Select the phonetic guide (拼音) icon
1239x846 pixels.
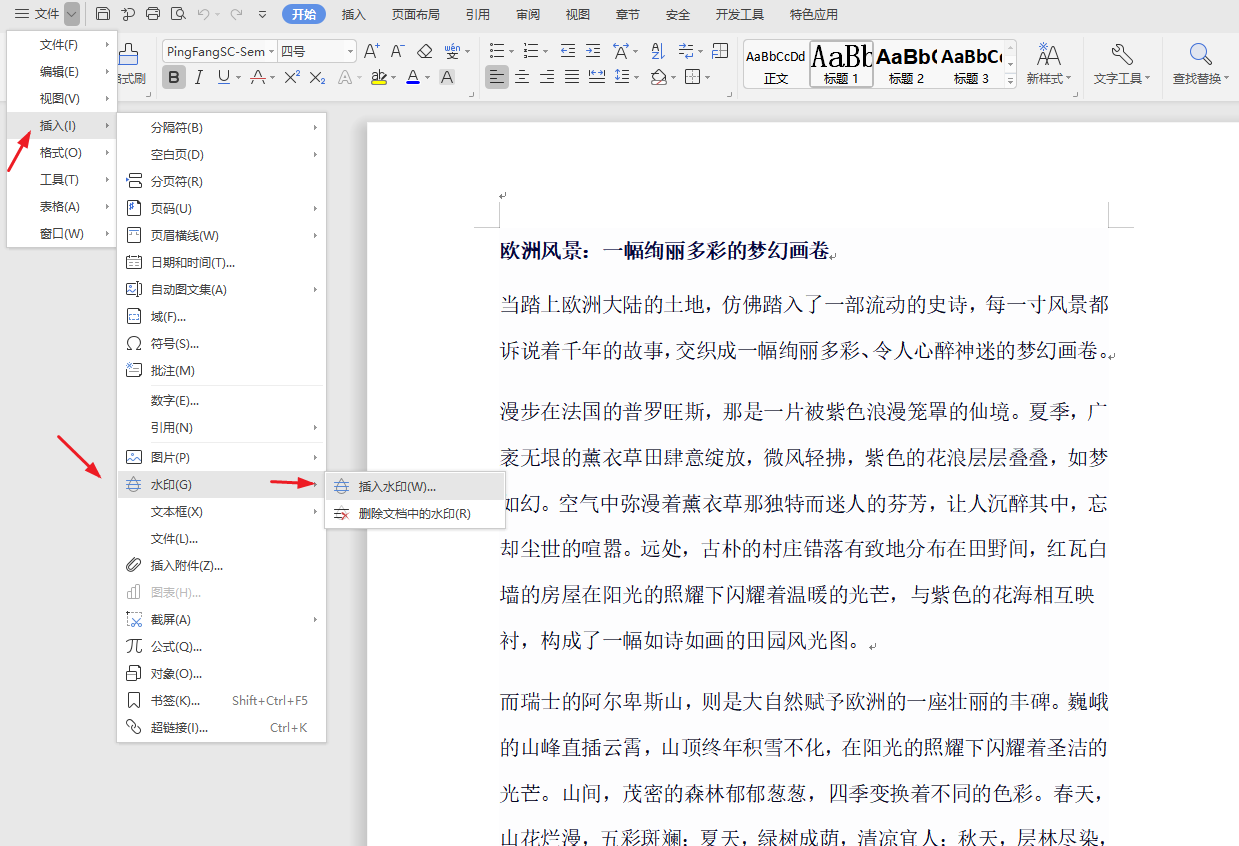coord(452,50)
